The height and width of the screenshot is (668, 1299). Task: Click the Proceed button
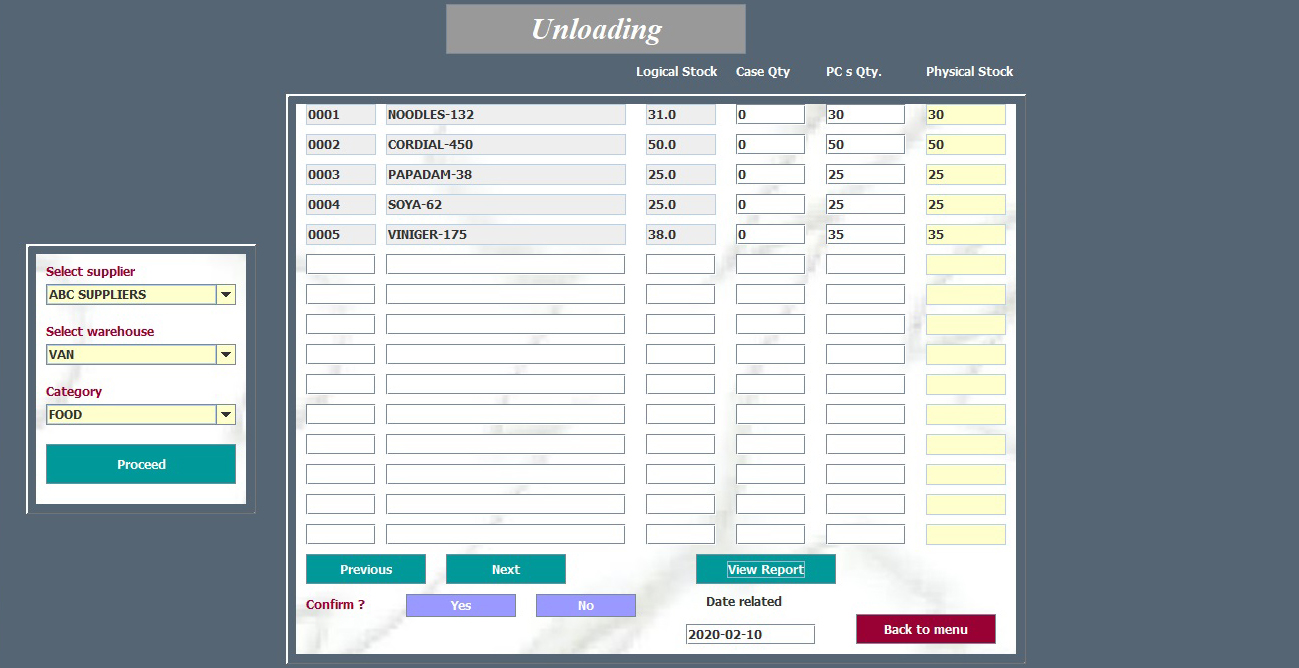tap(141, 464)
